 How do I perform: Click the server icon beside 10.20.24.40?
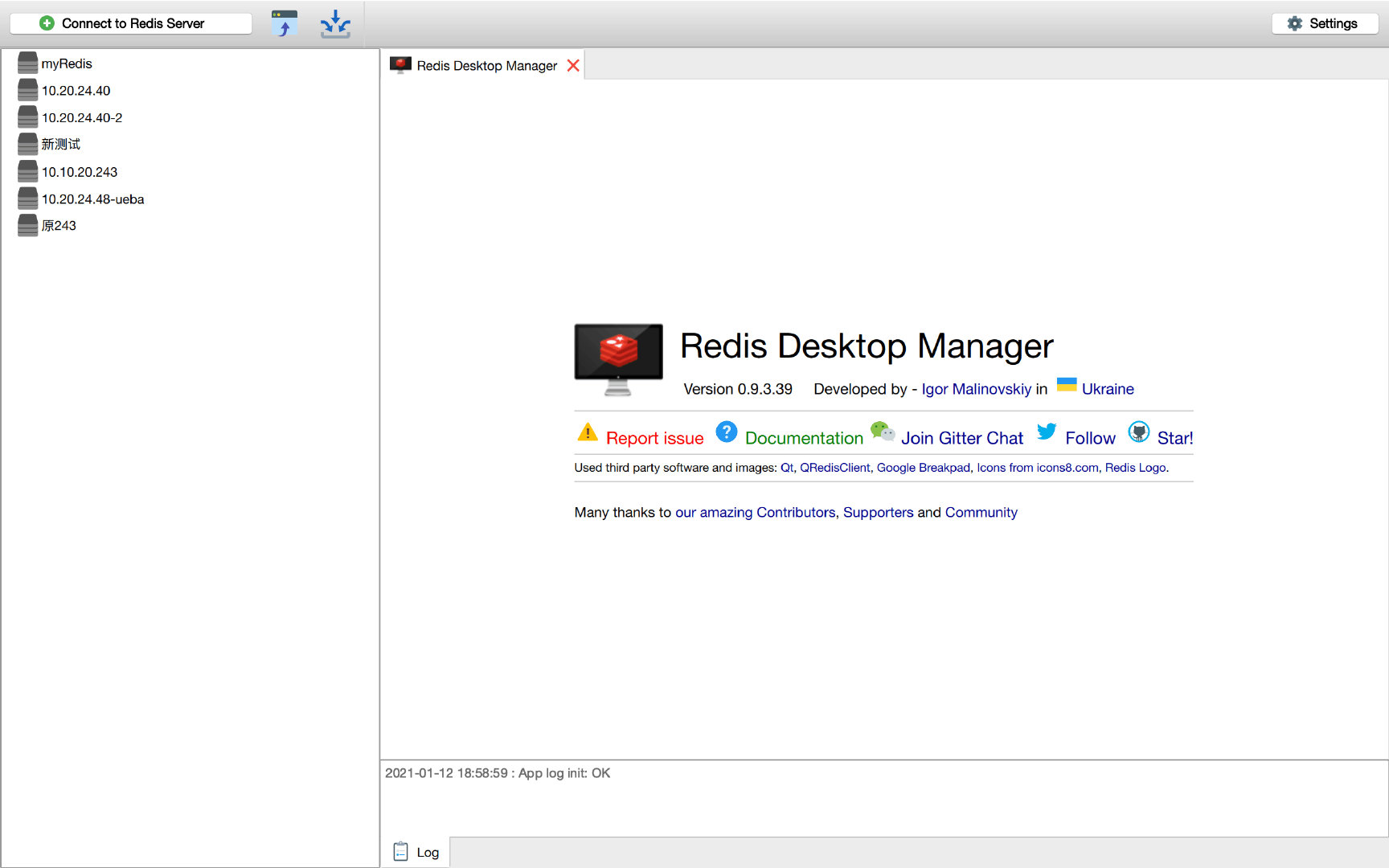(28, 90)
